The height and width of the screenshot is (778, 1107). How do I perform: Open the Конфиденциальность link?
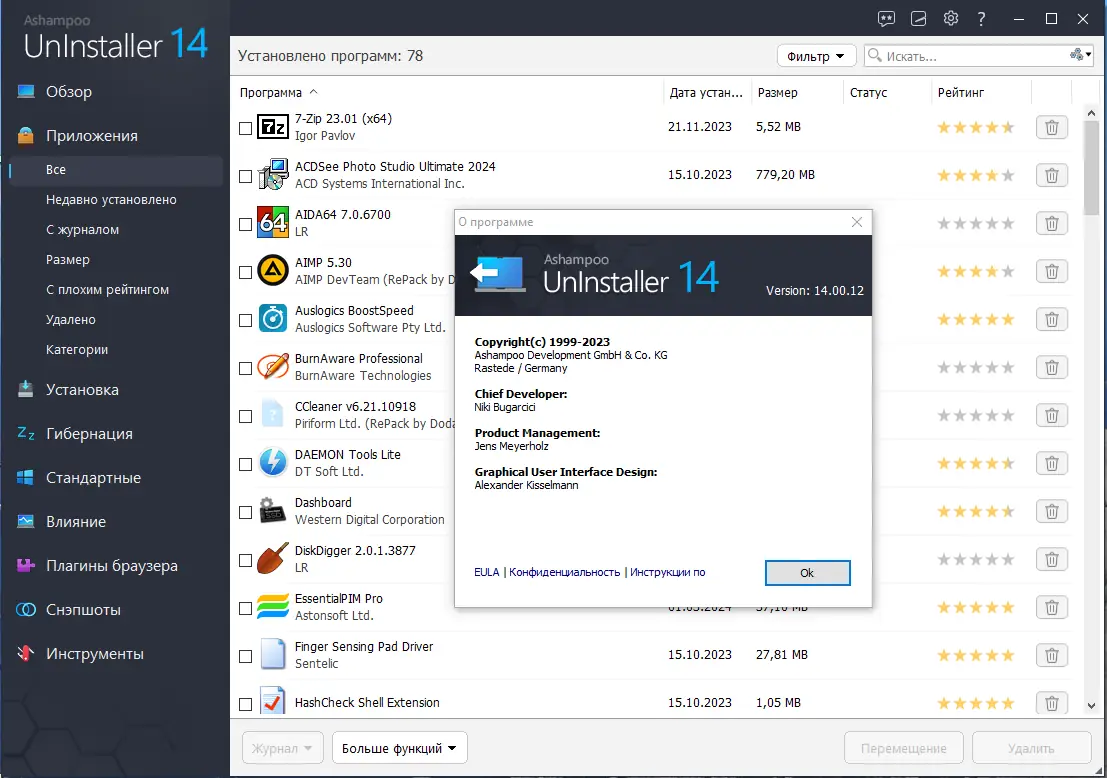(564, 573)
